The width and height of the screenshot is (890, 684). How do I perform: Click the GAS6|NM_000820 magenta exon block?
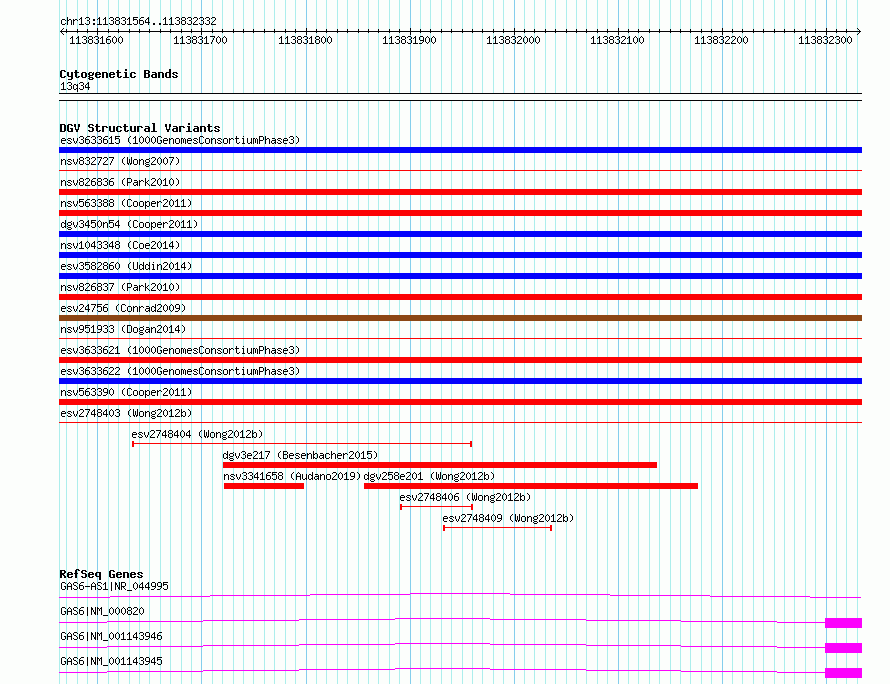tap(843, 623)
